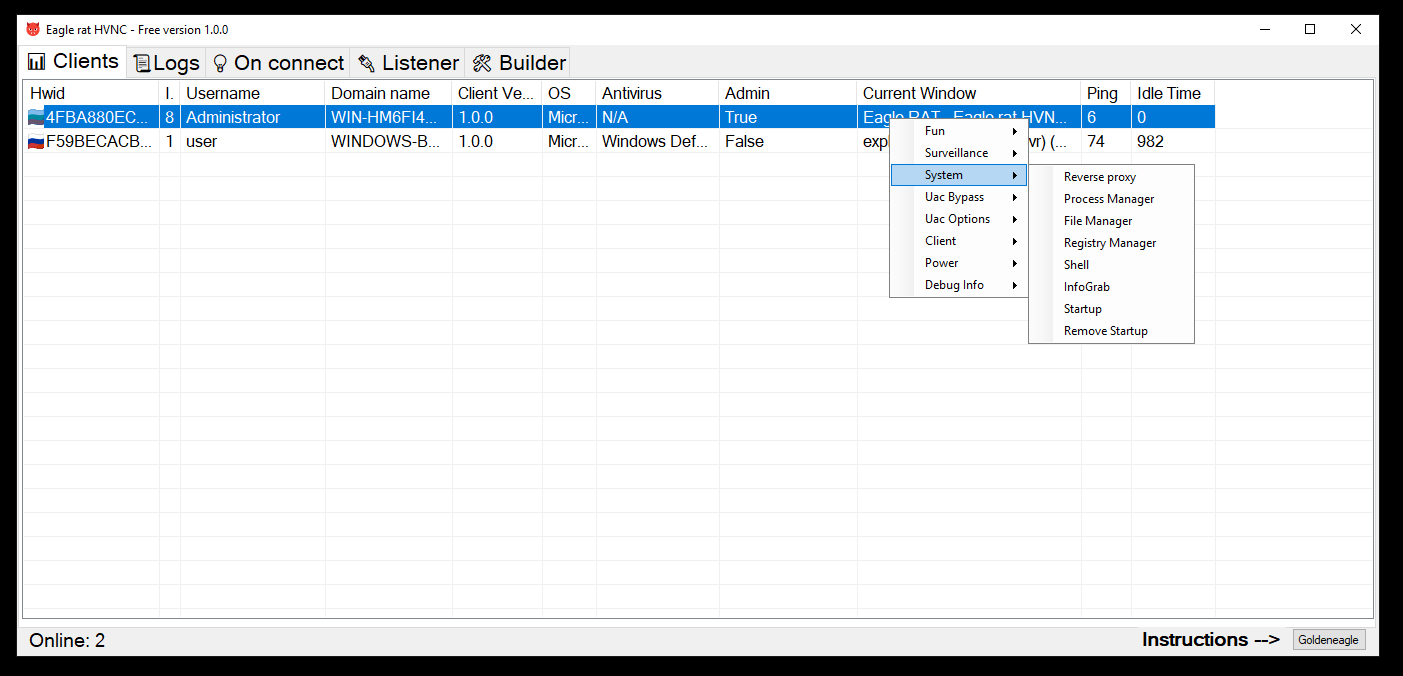The width and height of the screenshot is (1403, 676).
Task: Click the flag icon beside Hwid F59BECACB
Action: (36, 142)
